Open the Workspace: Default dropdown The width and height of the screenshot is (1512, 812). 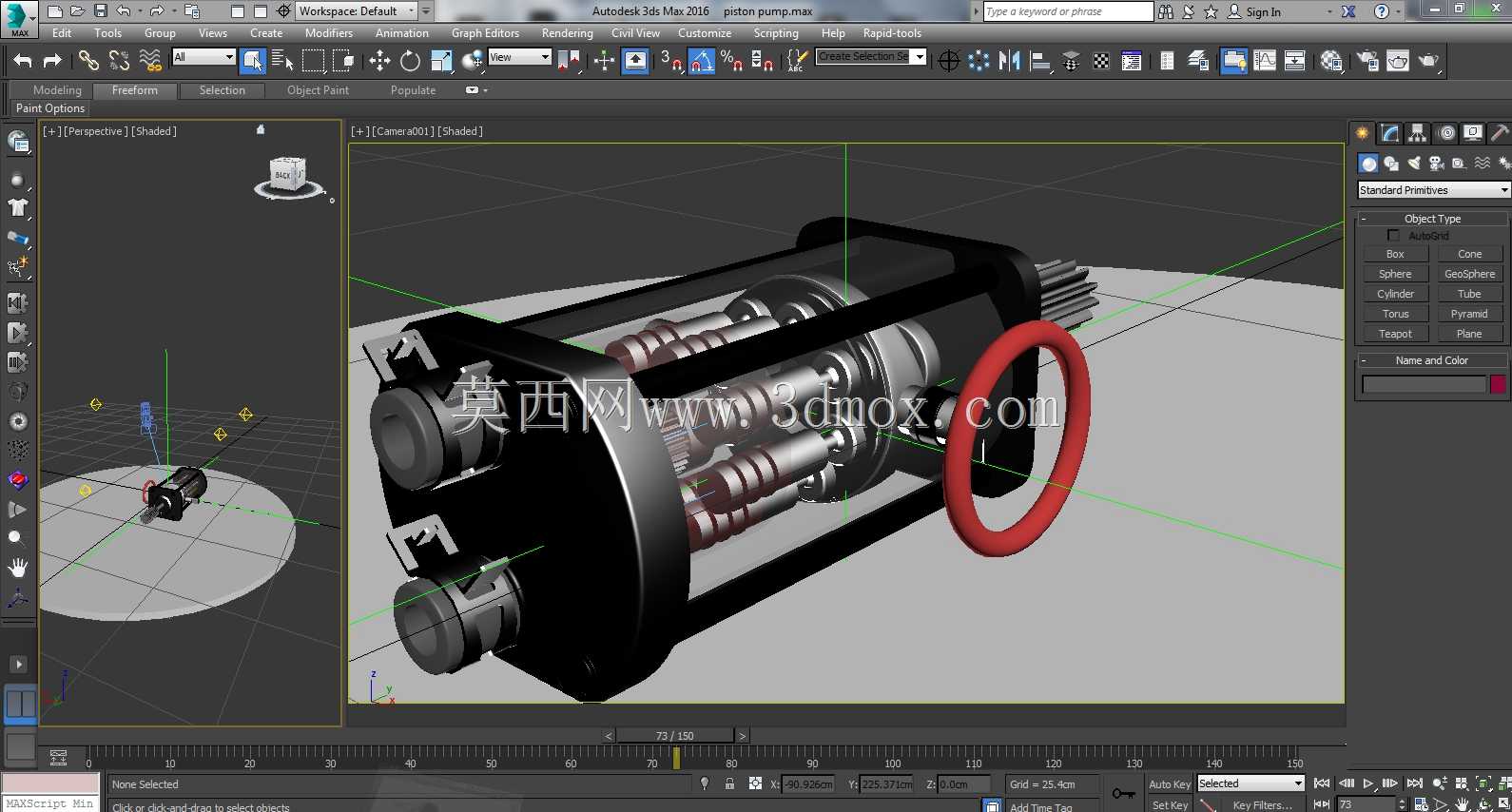[x=357, y=11]
